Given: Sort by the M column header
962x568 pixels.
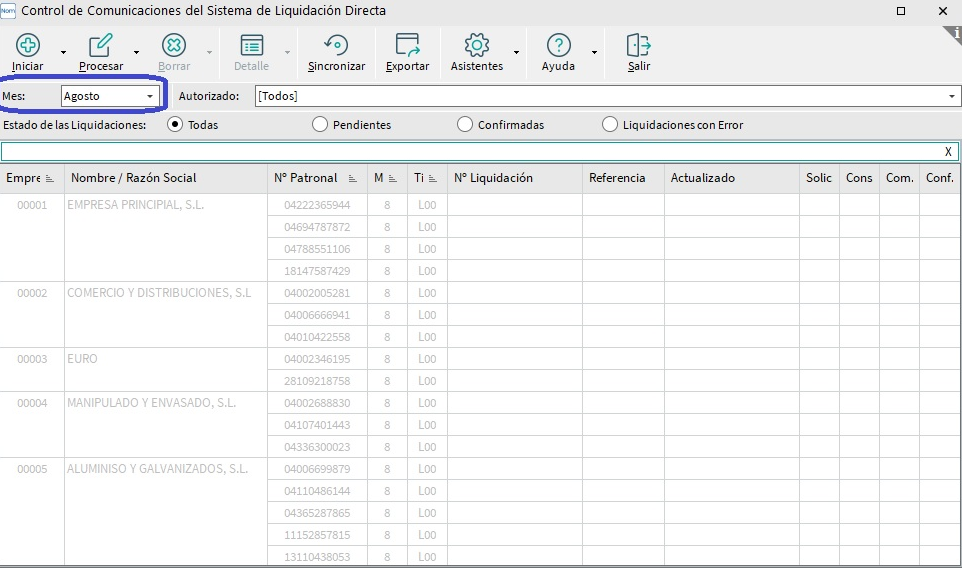Looking at the screenshot, I should tap(387, 178).
